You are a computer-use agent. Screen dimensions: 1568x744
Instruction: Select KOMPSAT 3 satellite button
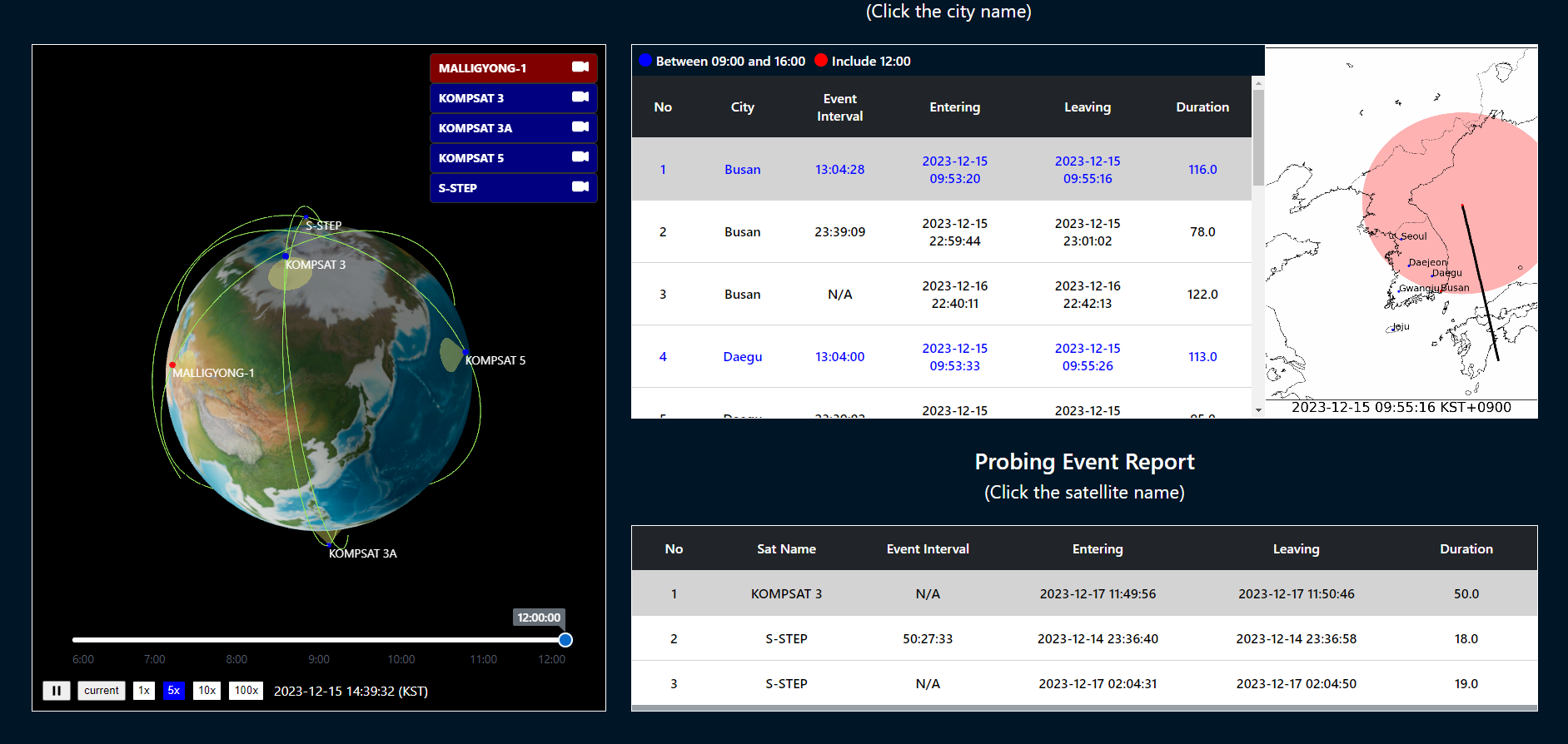click(514, 98)
